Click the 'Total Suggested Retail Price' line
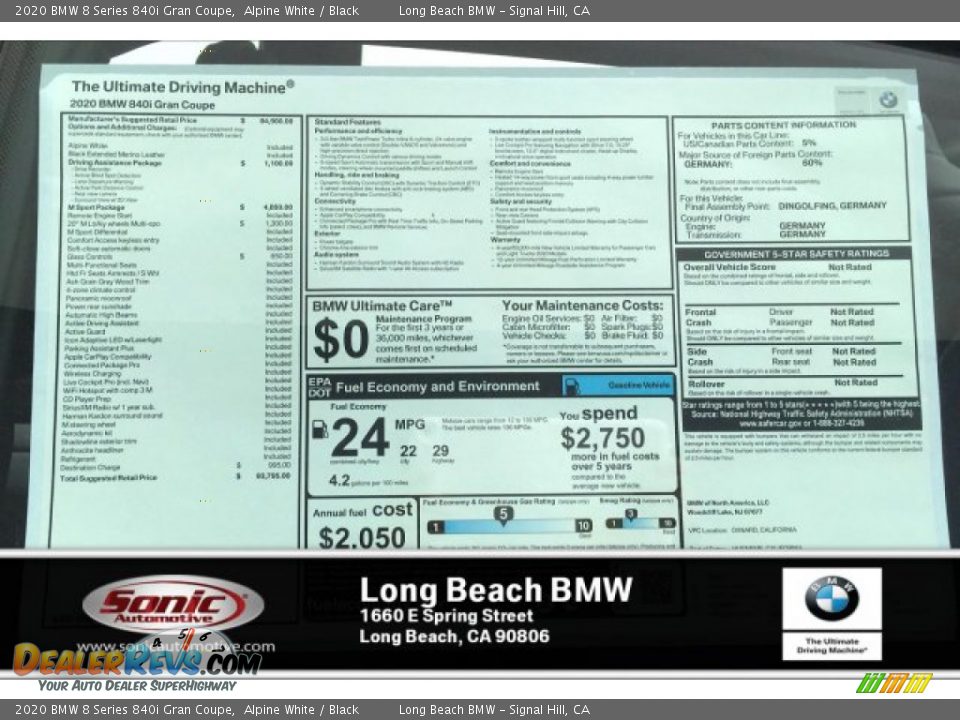The width and height of the screenshot is (960, 720). pos(176,477)
